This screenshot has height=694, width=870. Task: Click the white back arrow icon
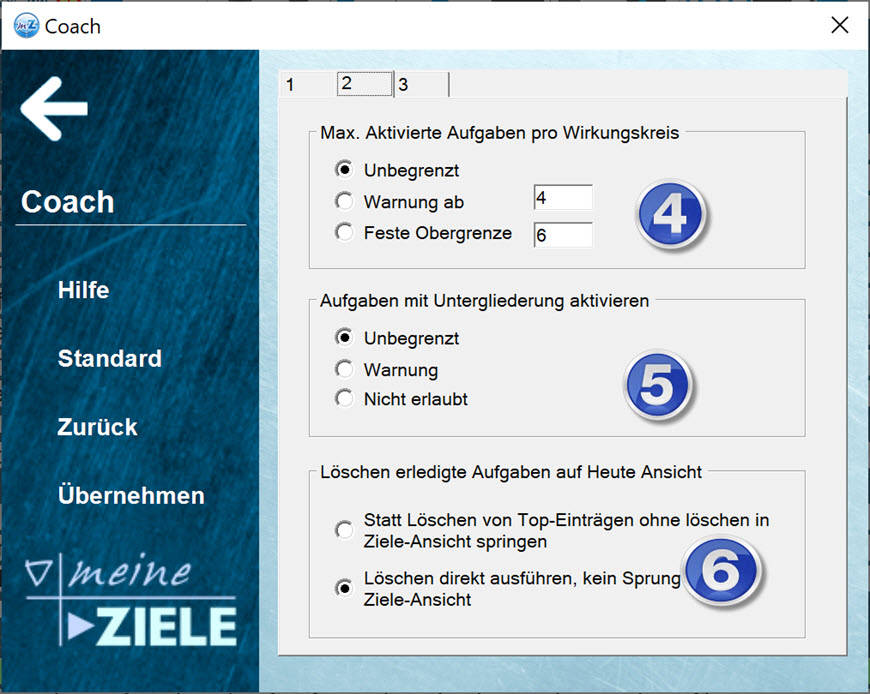click(54, 108)
